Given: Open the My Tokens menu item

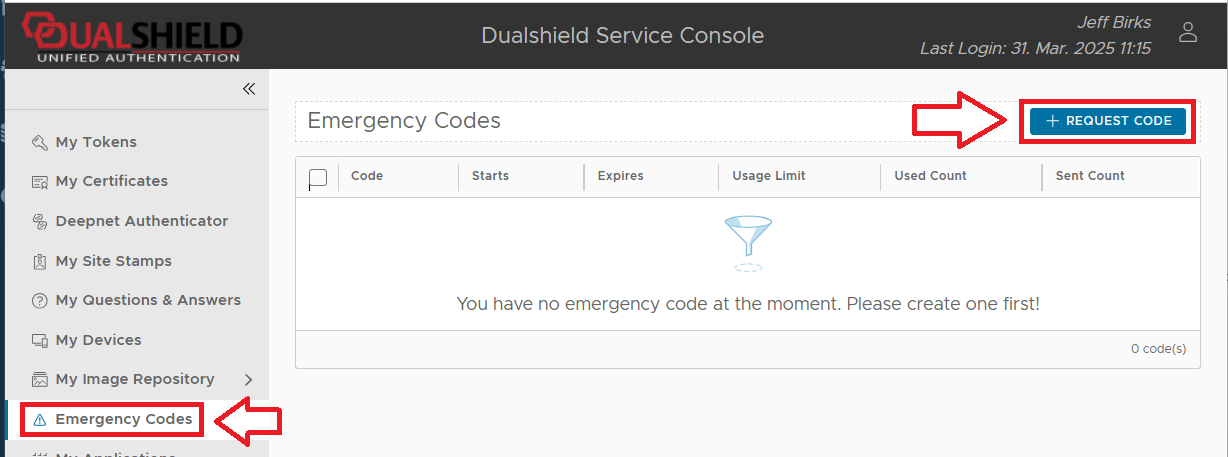Looking at the screenshot, I should pyautogui.click(x=96, y=142).
